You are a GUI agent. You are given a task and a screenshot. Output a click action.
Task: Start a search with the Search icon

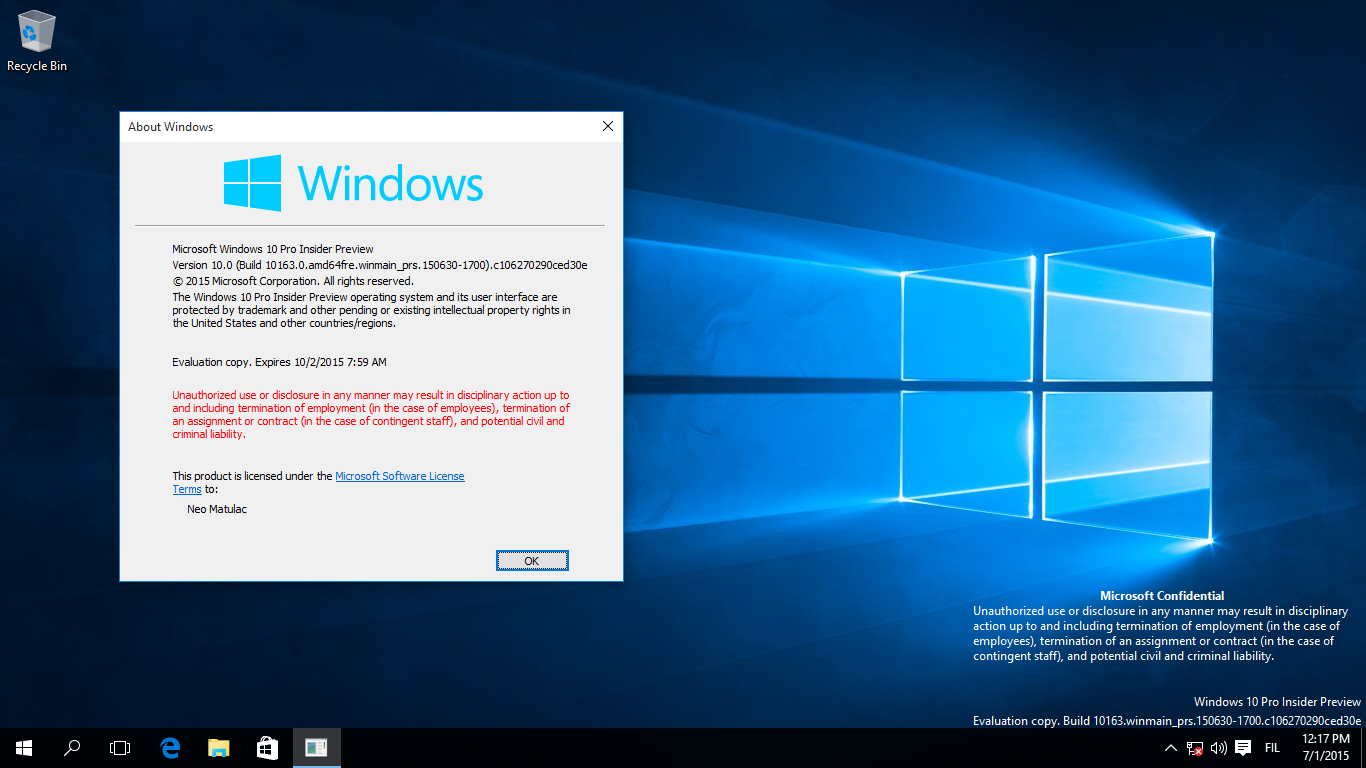pyautogui.click(x=71, y=747)
